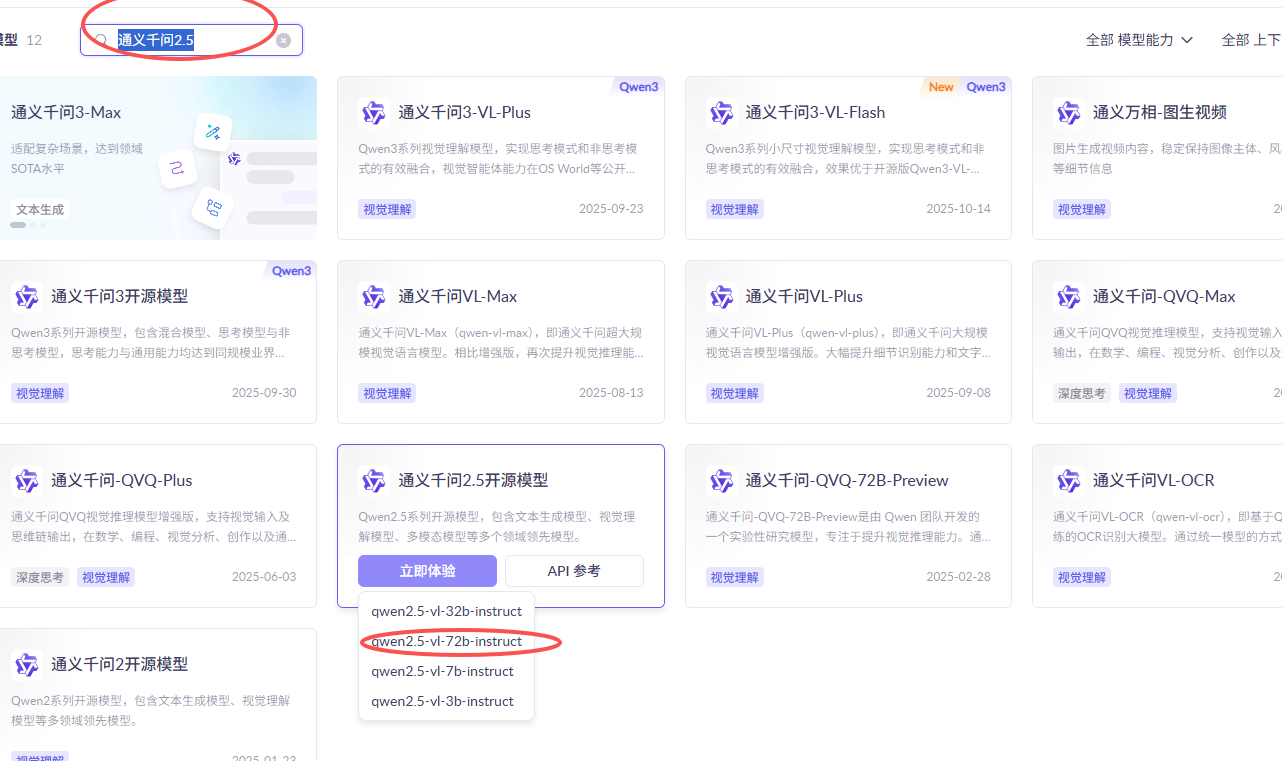The height and width of the screenshot is (761, 1282).
Task: Click the 通义千问2.5开源模型 card title
Action: pos(473,480)
